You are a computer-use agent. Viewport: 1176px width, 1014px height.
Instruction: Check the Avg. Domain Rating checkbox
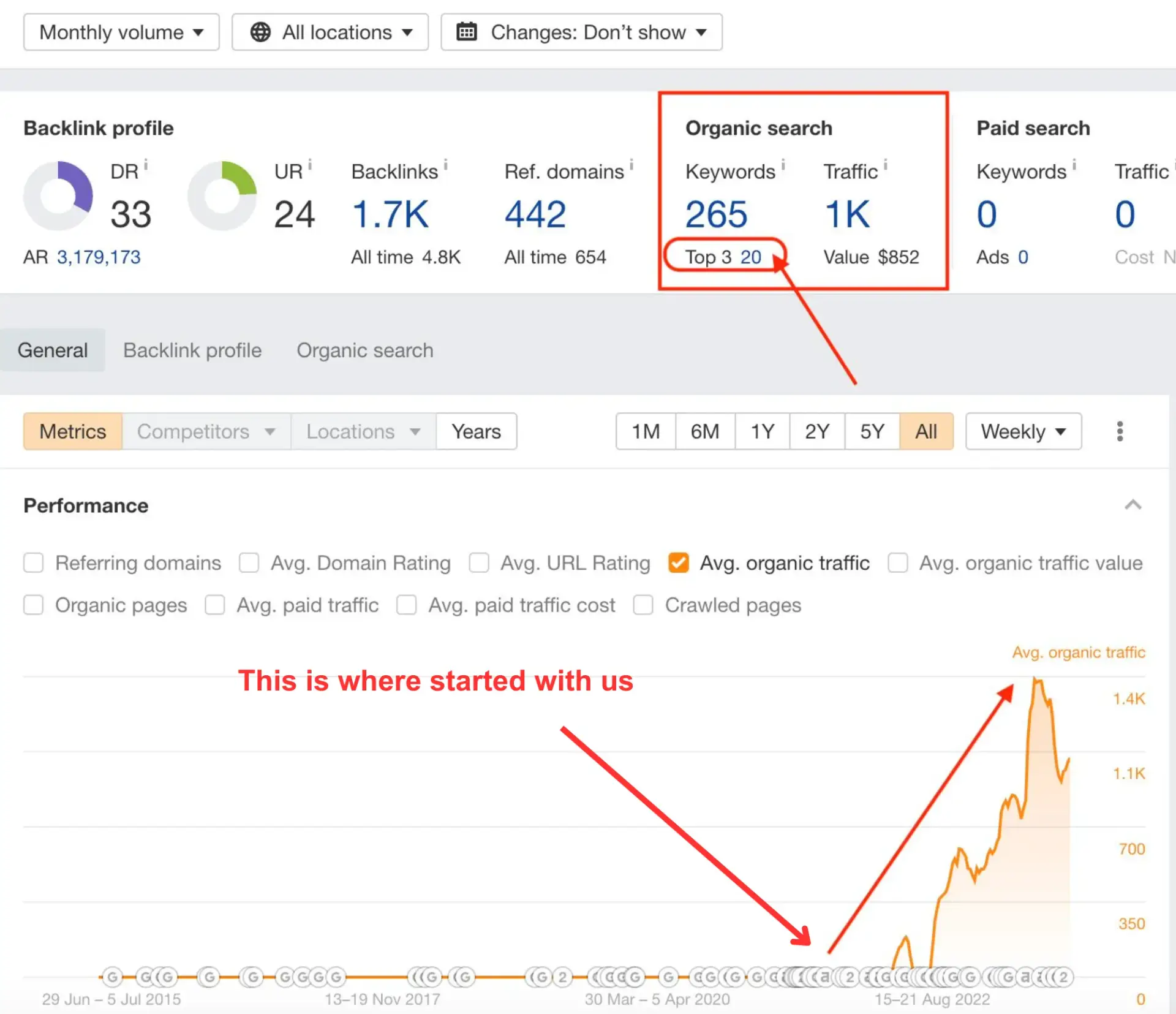click(249, 563)
